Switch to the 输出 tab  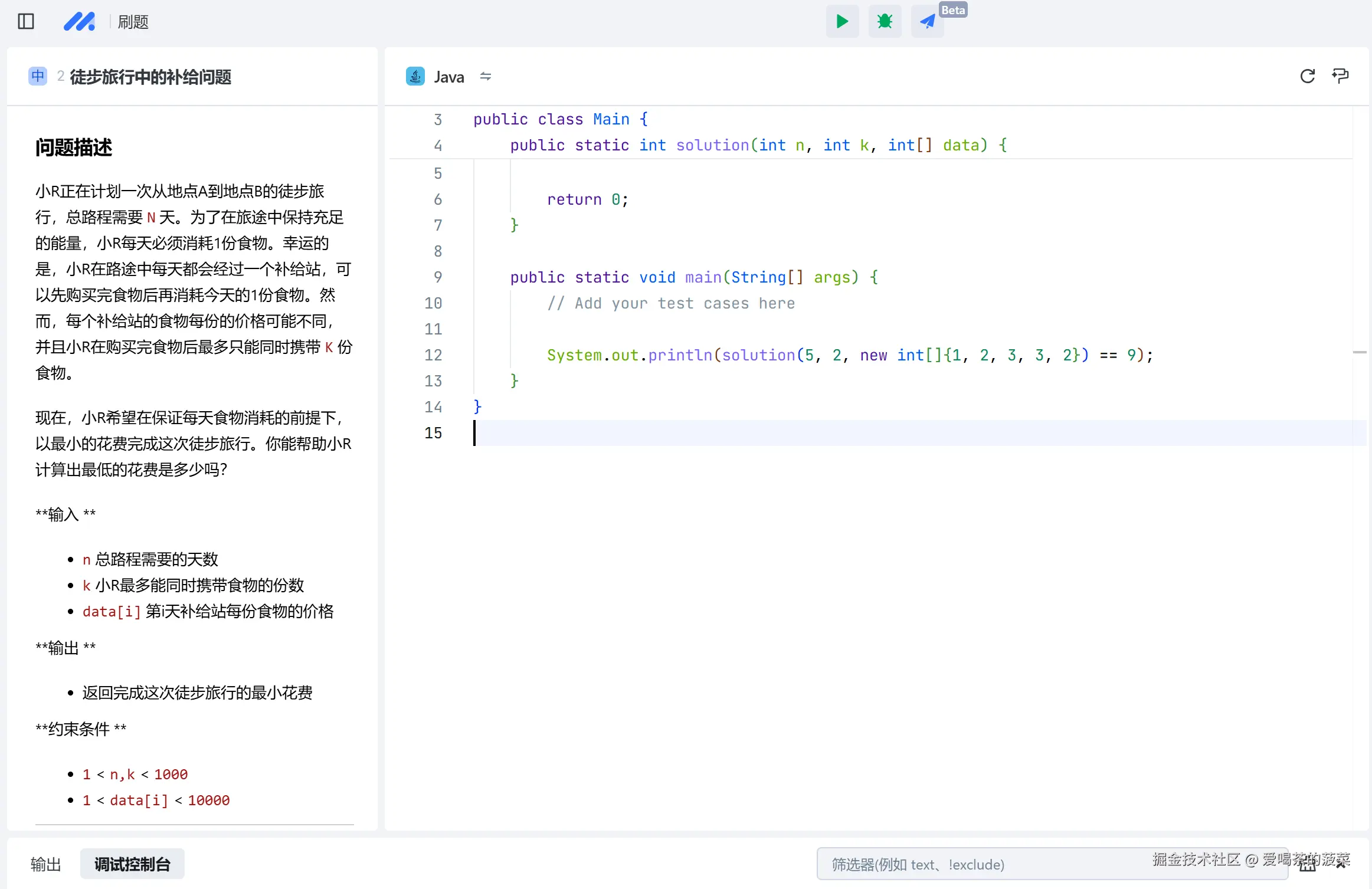coord(45,864)
